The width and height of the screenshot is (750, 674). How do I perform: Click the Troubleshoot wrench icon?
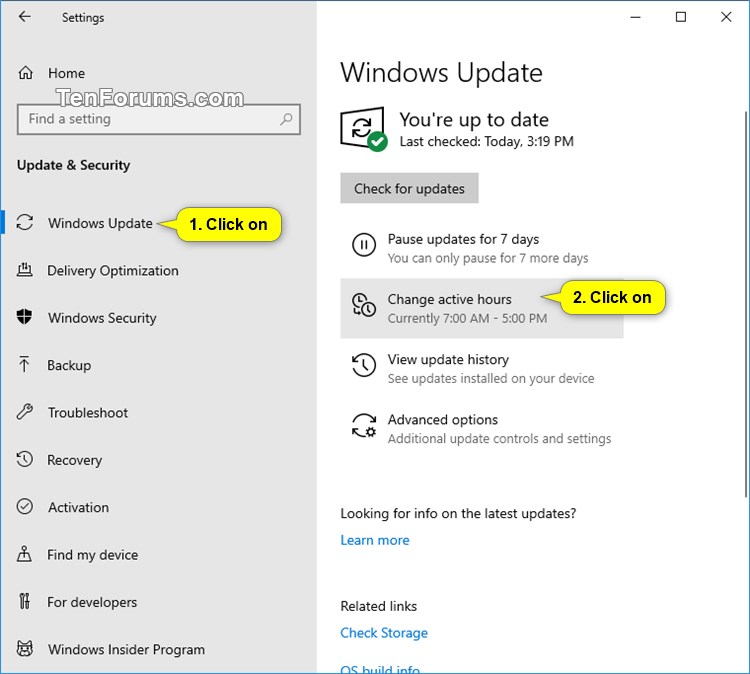click(25, 412)
